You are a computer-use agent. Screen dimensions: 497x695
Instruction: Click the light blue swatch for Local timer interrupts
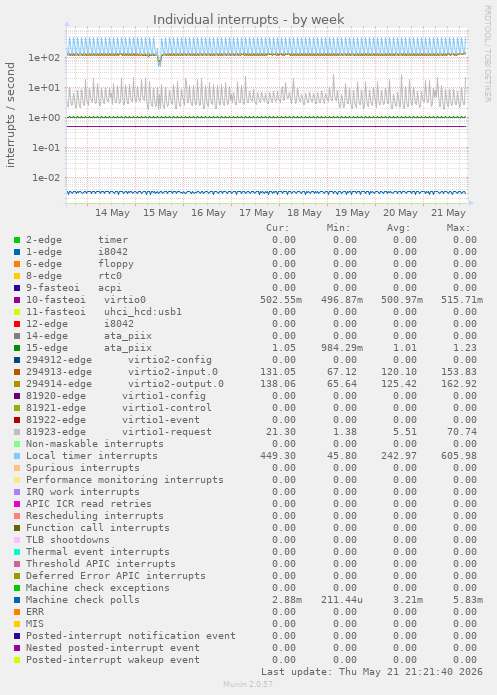[x=17, y=456]
